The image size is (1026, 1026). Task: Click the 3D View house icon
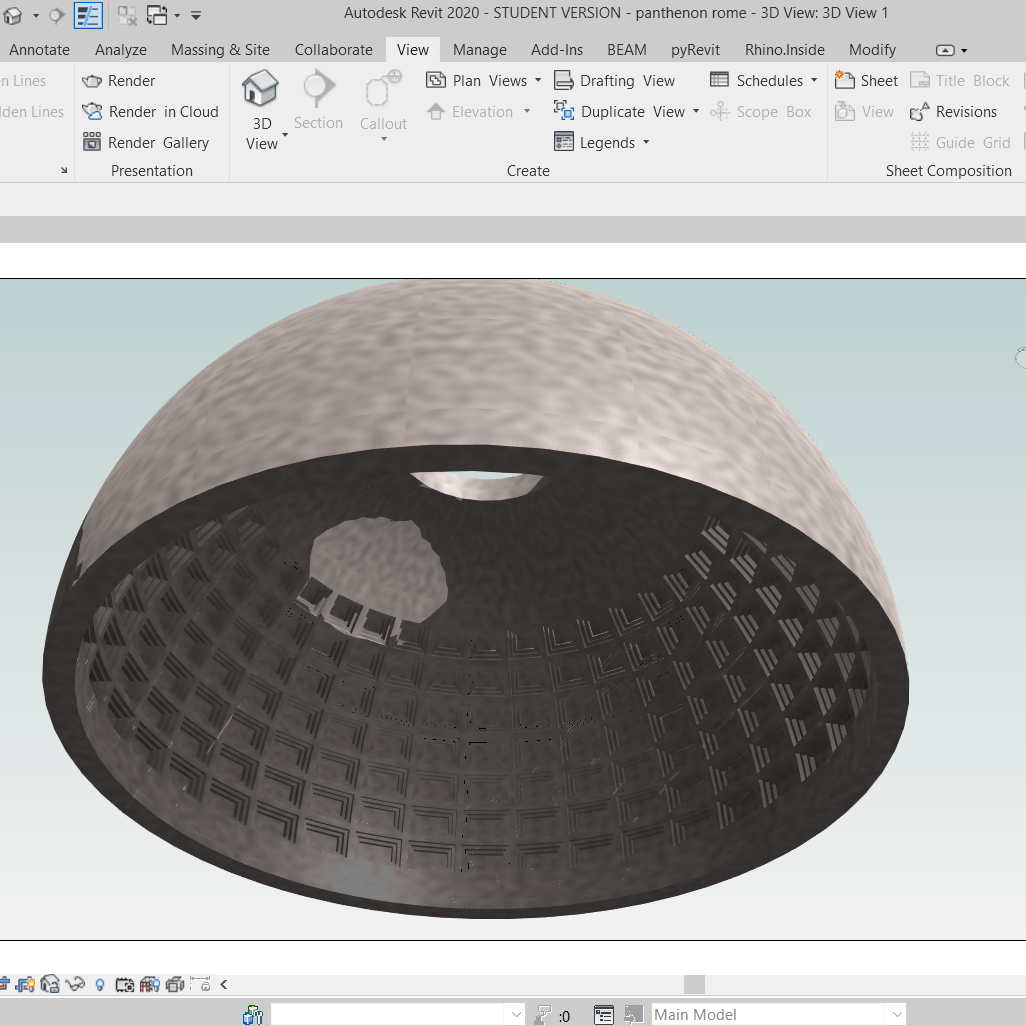click(x=261, y=88)
